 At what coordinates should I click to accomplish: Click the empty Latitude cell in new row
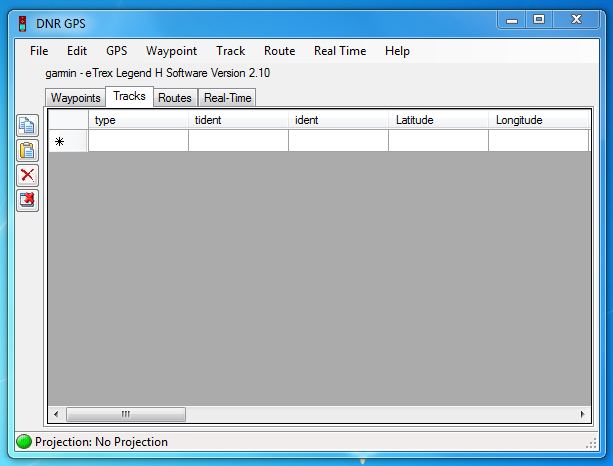coord(439,140)
